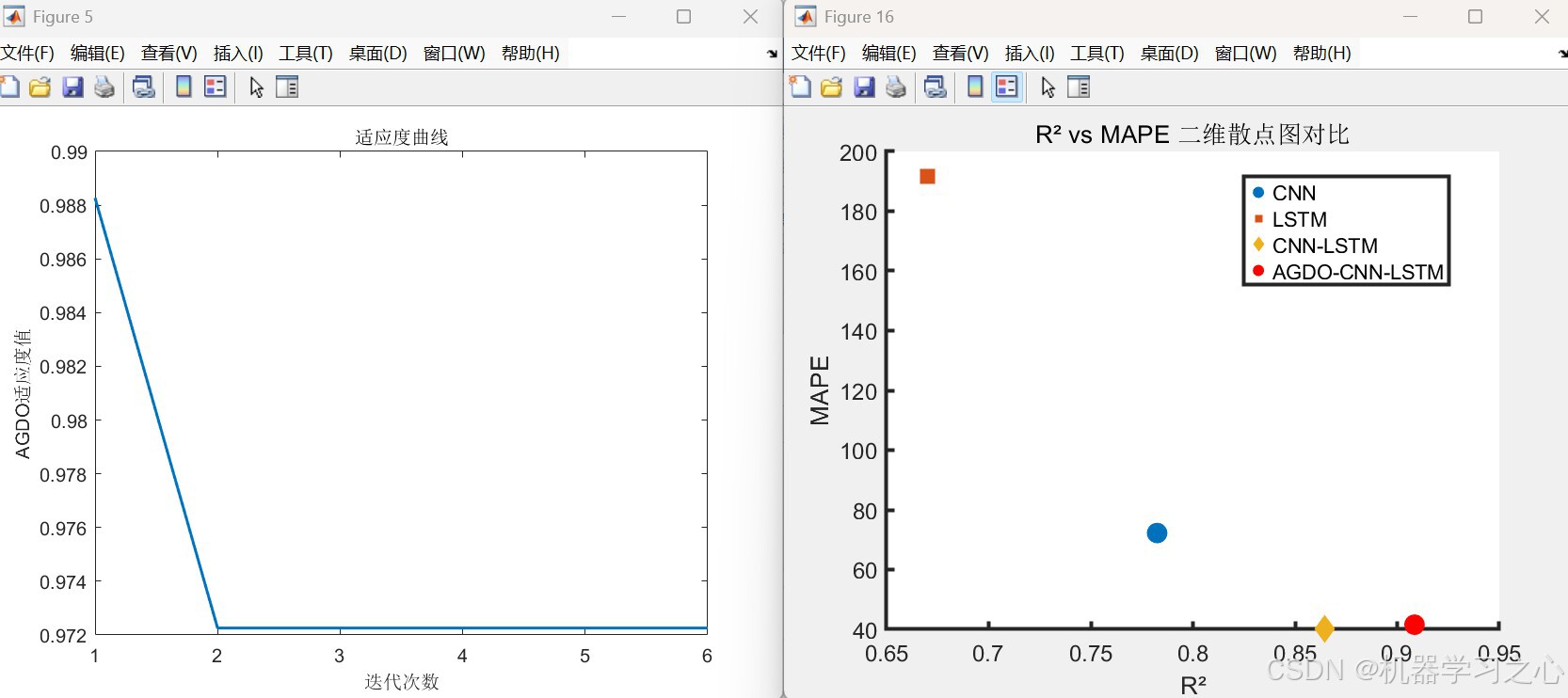Open property inspector in Figure 5 toolbar
Image resolution: width=1568 pixels, height=698 pixels.
coord(287,87)
